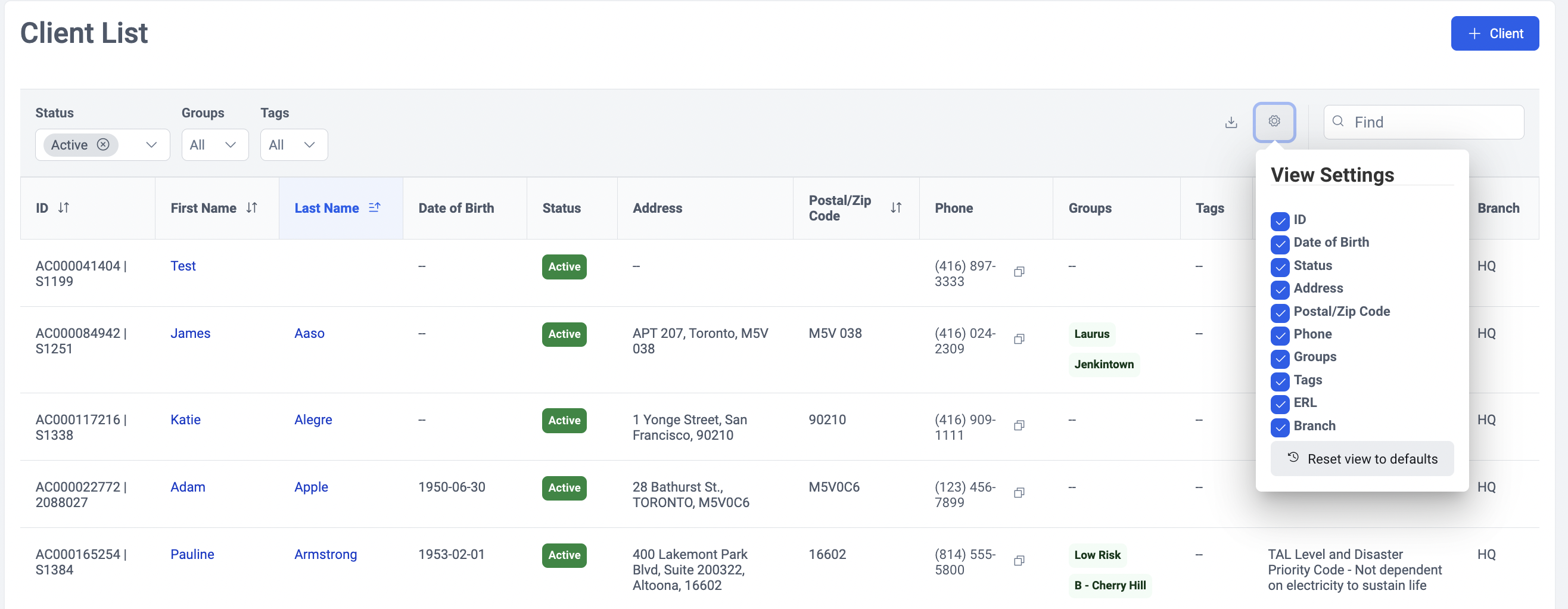Click the View Settings gear icon
This screenshot has width=1568, height=609.
tap(1274, 122)
